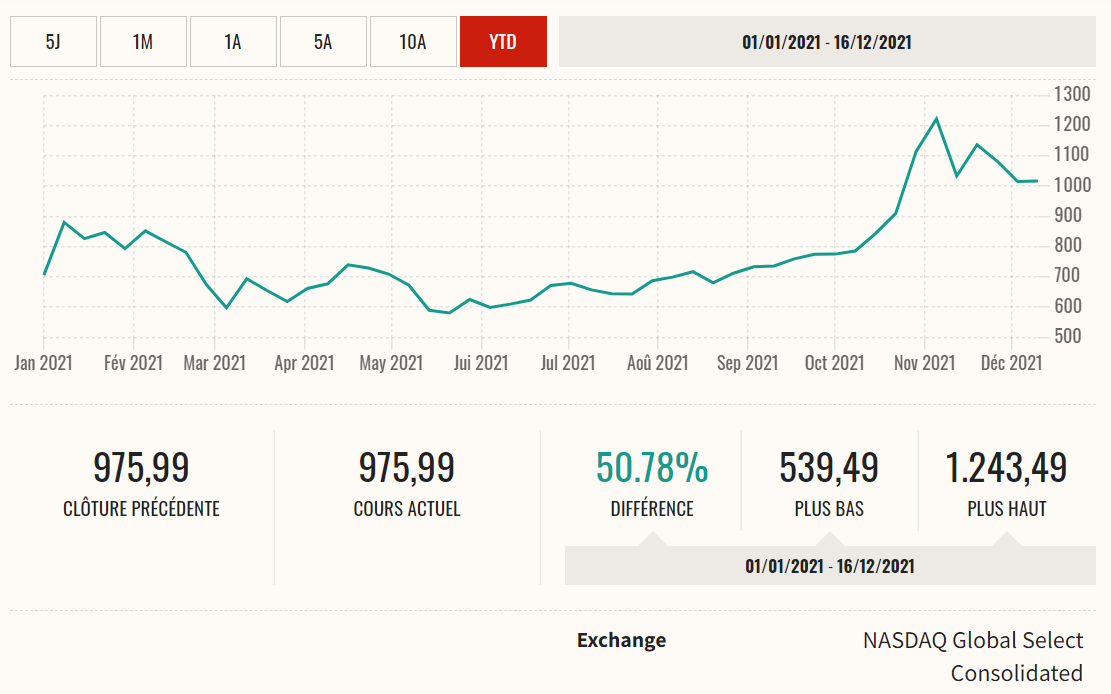This screenshot has height=694, width=1111.
Task: Select the 5J time range
Action: (53, 42)
